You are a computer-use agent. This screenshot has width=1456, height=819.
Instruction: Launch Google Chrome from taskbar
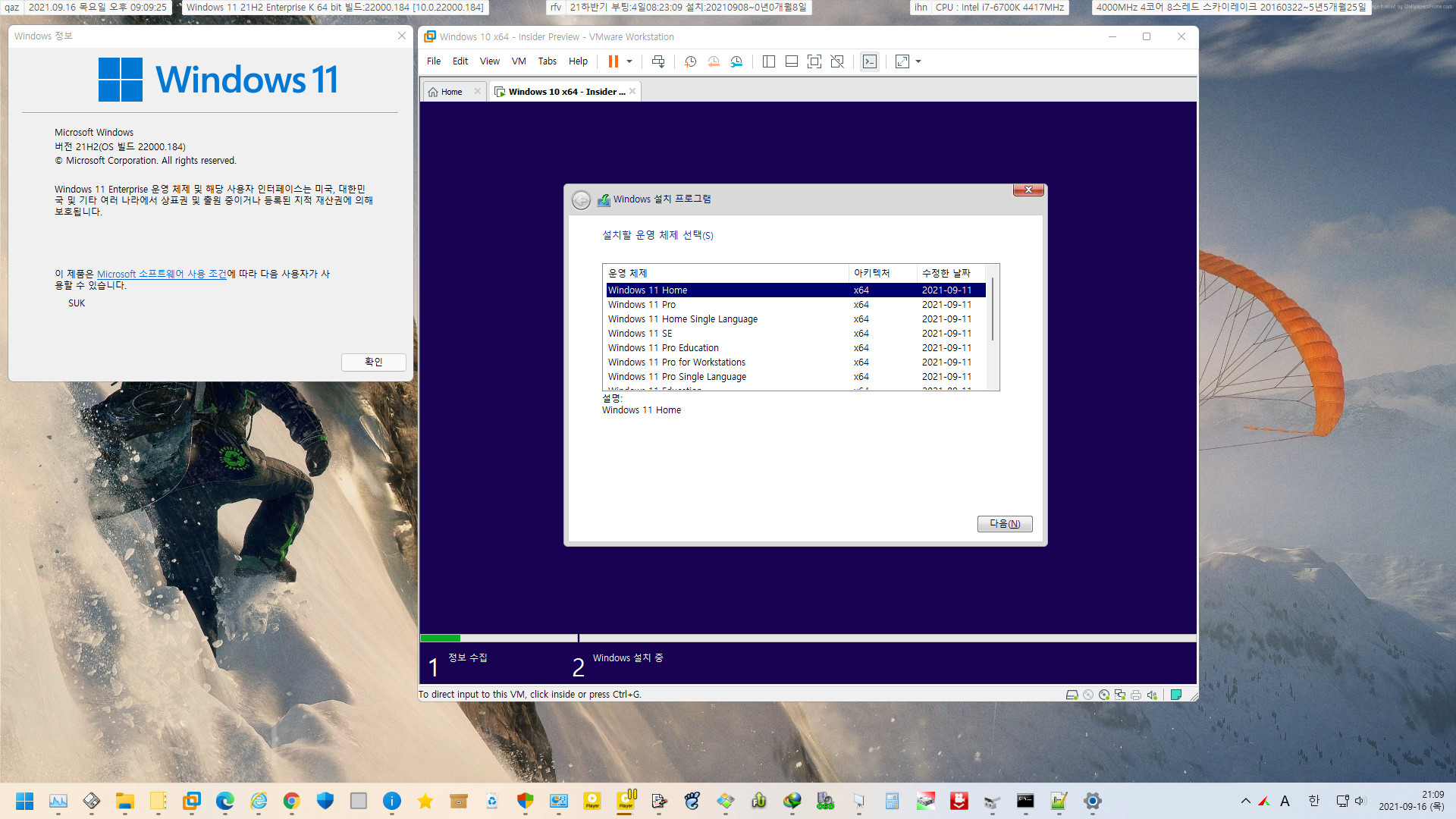tap(292, 801)
